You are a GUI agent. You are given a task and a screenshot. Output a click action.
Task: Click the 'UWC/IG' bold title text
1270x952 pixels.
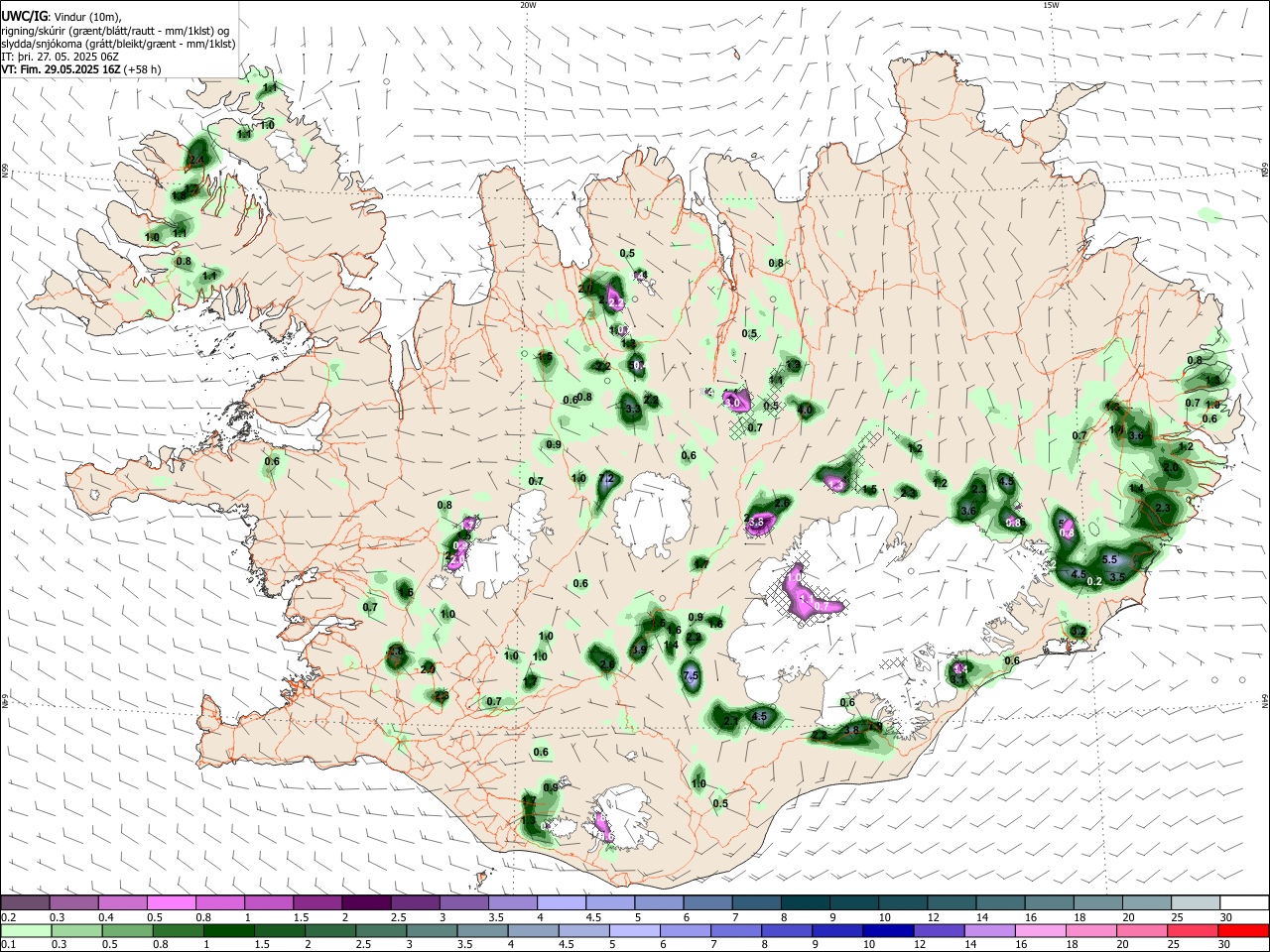pyautogui.click(x=23, y=17)
